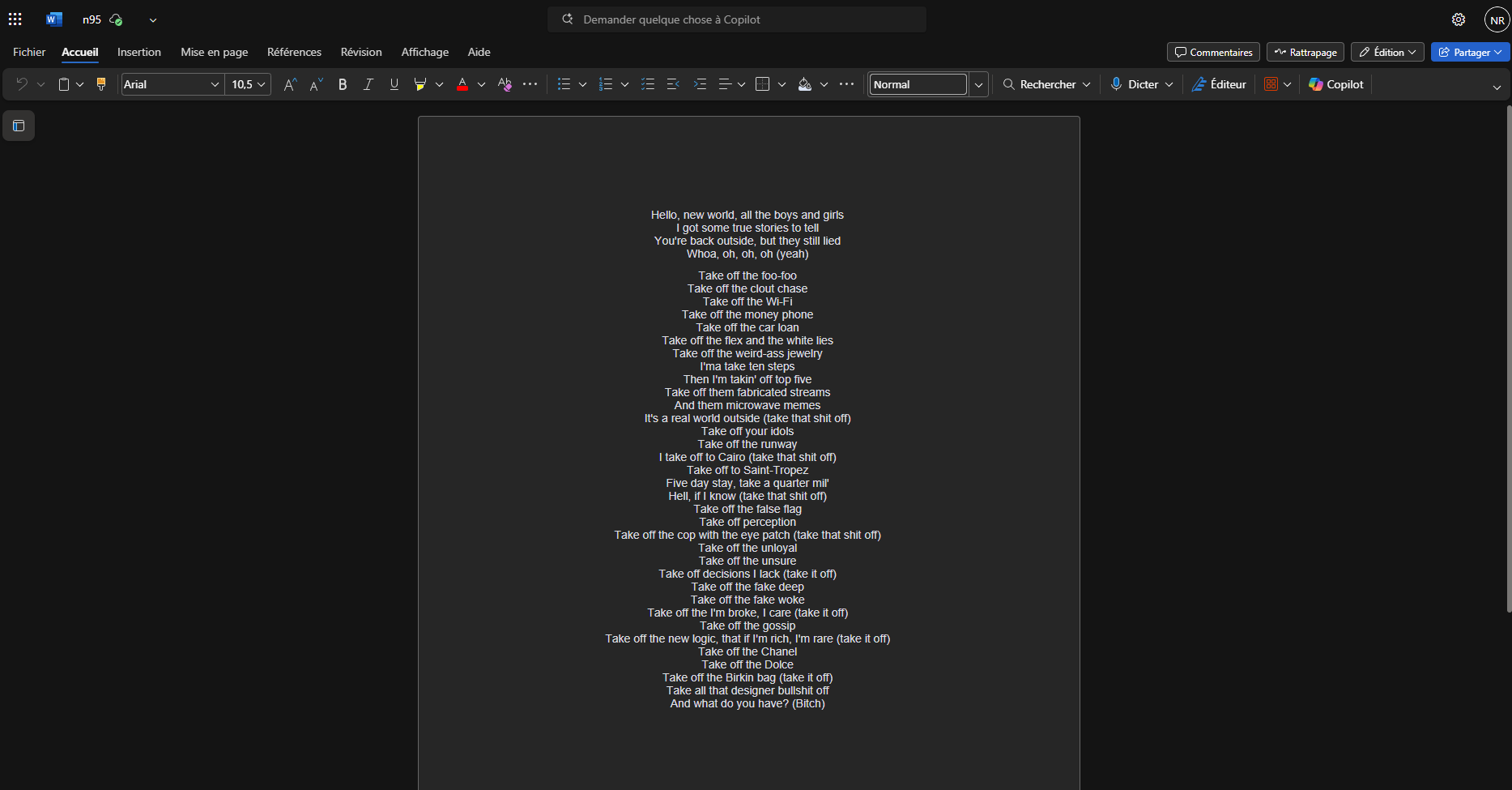Click the Format Painter brush icon
Image resolution: width=1512 pixels, height=790 pixels.
(x=101, y=84)
